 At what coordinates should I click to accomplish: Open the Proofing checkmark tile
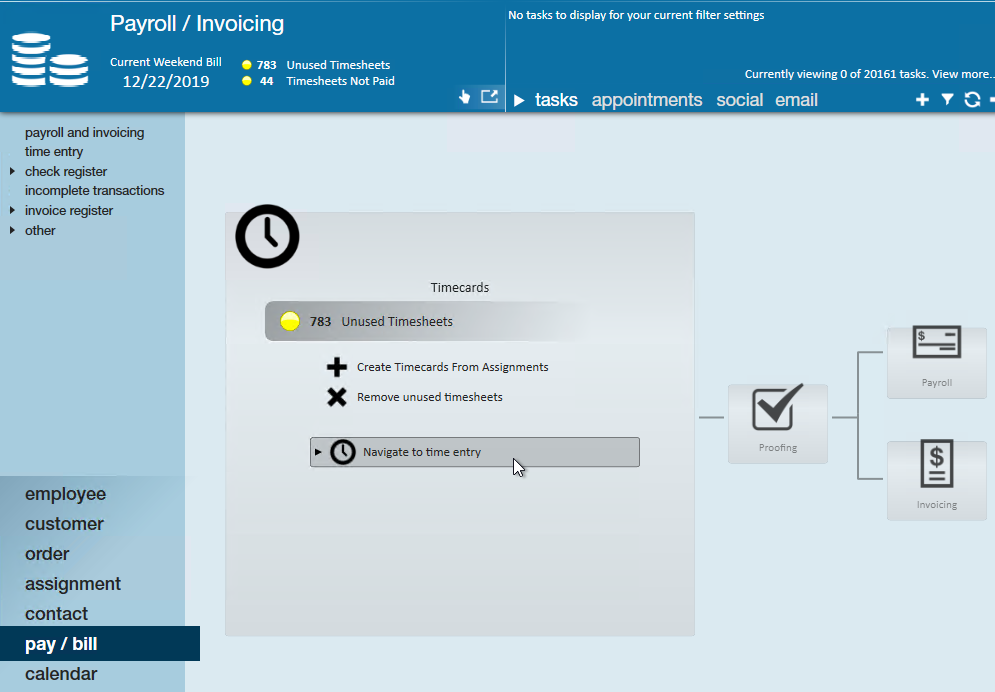tap(778, 423)
